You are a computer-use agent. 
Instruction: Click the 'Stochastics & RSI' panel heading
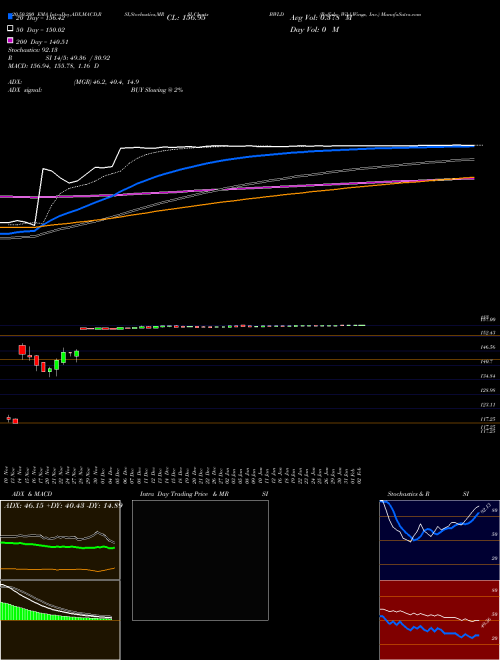[428, 494]
